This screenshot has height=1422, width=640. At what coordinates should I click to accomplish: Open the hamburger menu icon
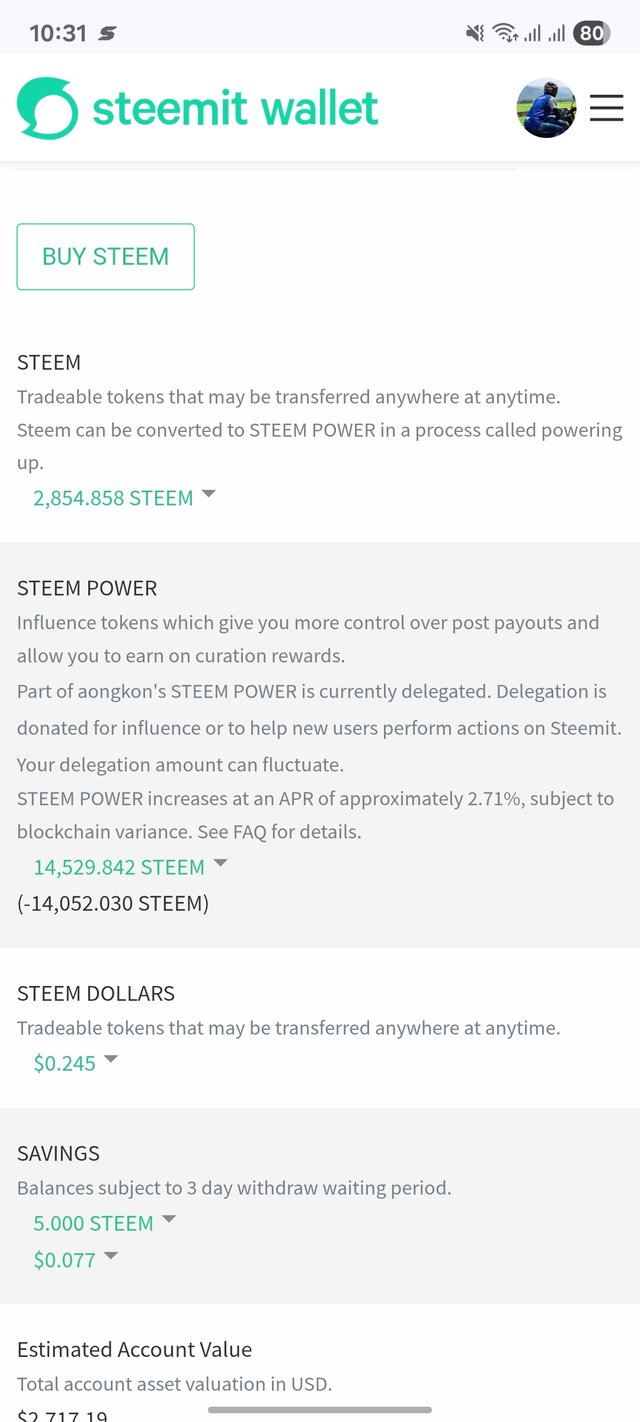[606, 107]
